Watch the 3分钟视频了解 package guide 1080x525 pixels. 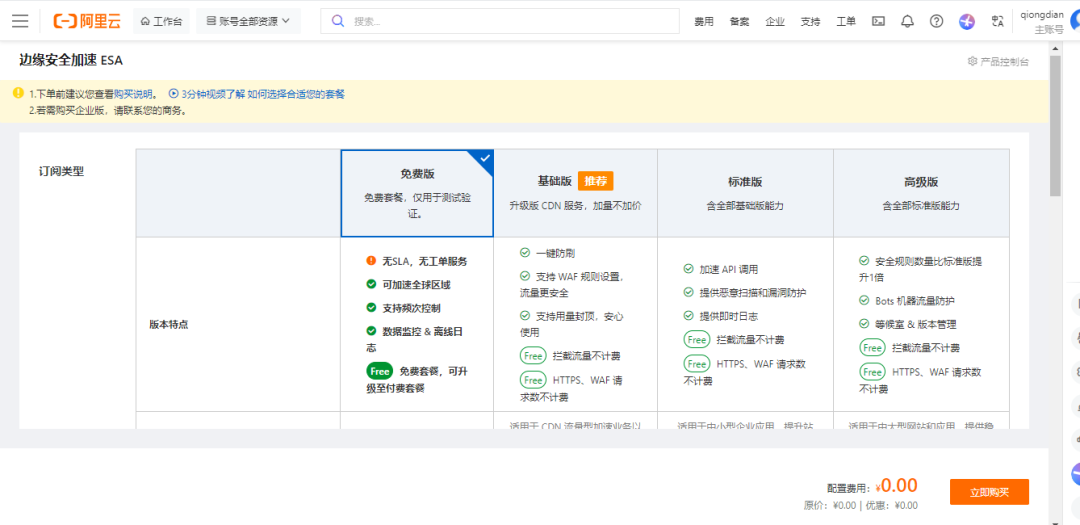(257, 94)
